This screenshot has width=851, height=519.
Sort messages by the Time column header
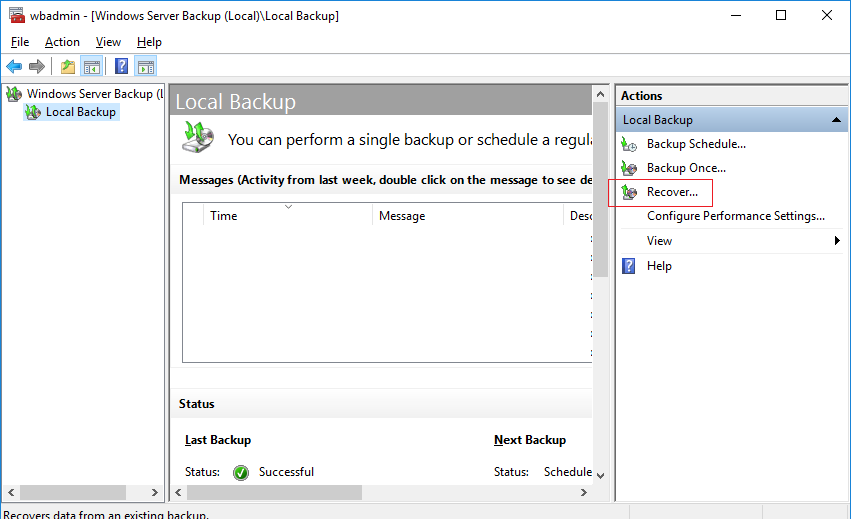click(x=224, y=216)
